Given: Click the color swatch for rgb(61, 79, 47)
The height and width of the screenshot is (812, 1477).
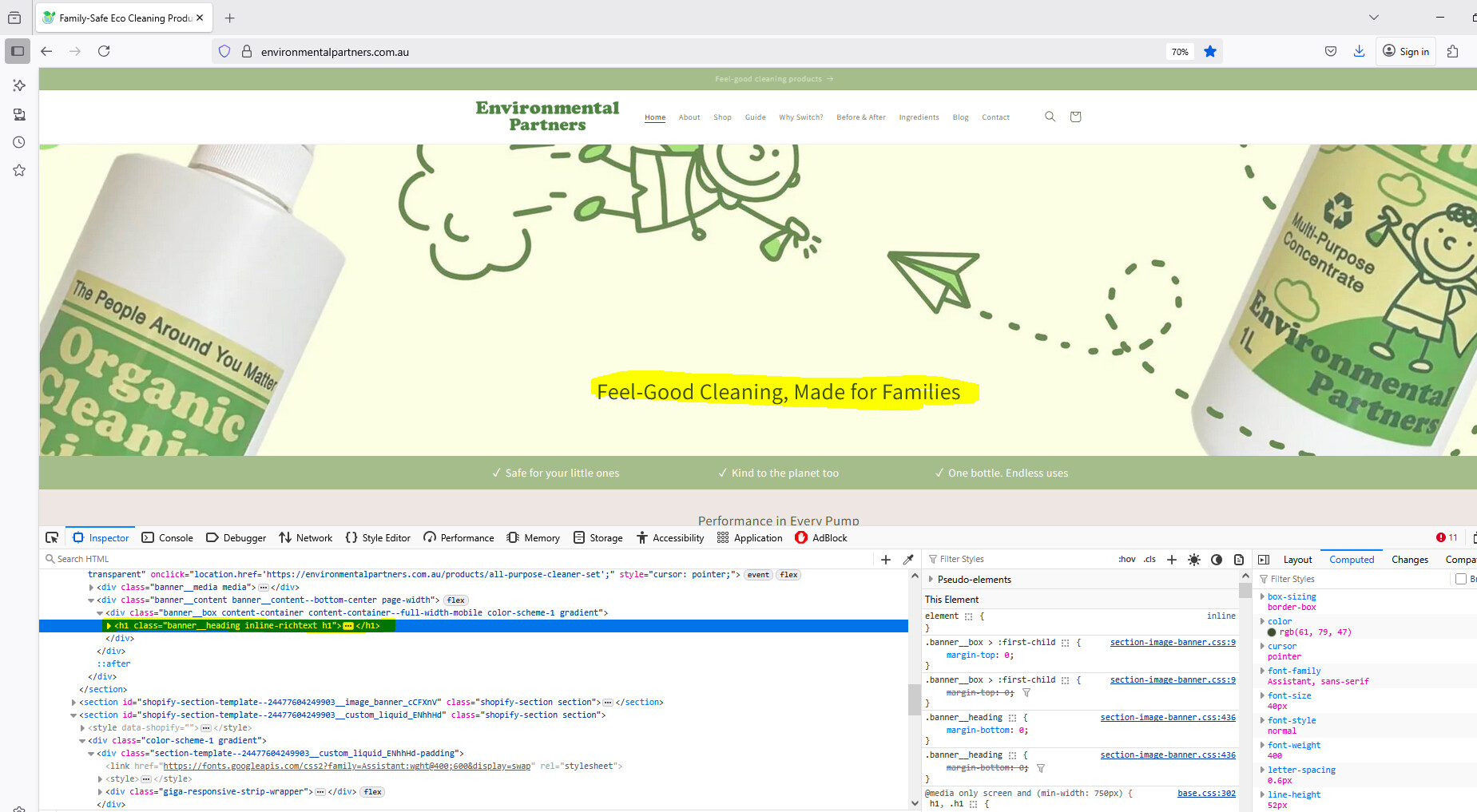Looking at the screenshot, I should [x=1272, y=632].
